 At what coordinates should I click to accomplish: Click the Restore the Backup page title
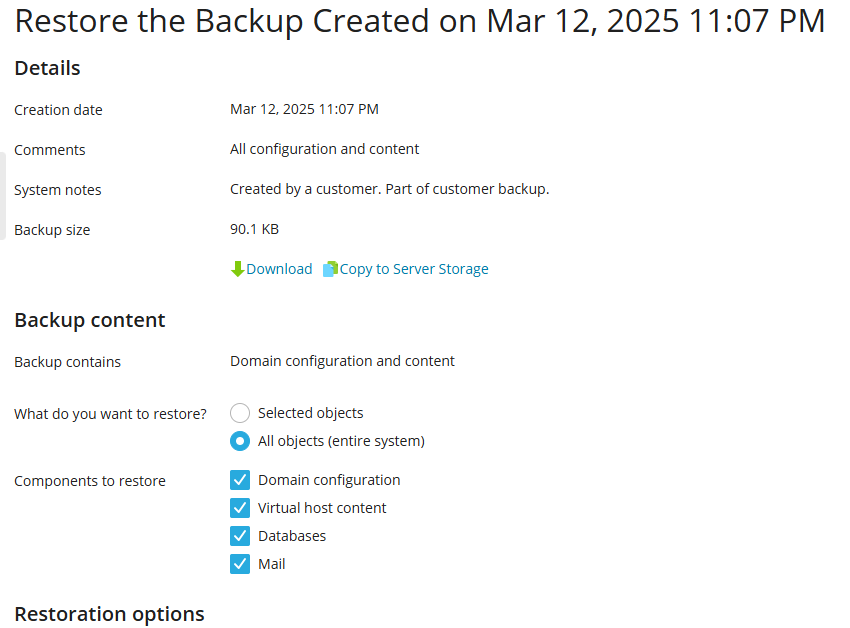point(420,21)
